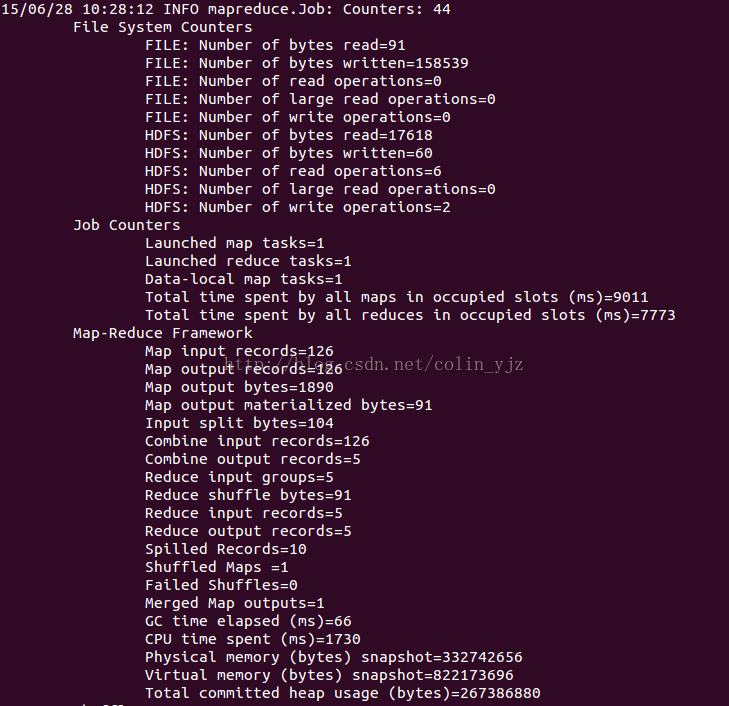Click the 'Physical memory (bytes) snapshot' line

pos(334,657)
